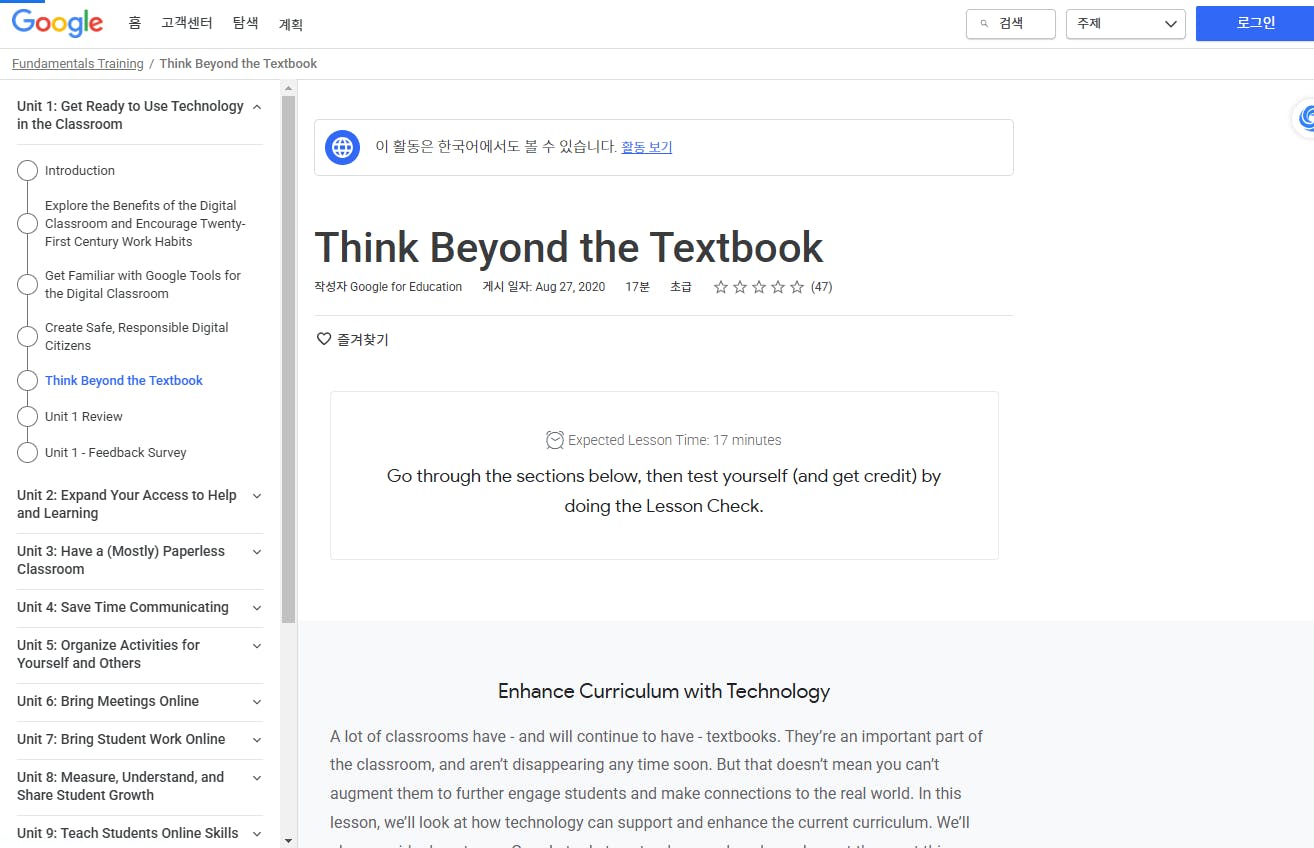The width and height of the screenshot is (1314, 848).
Task: Click the 게시 일자: Aug 27, 2020 text
Action: click(x=544, y=287)
